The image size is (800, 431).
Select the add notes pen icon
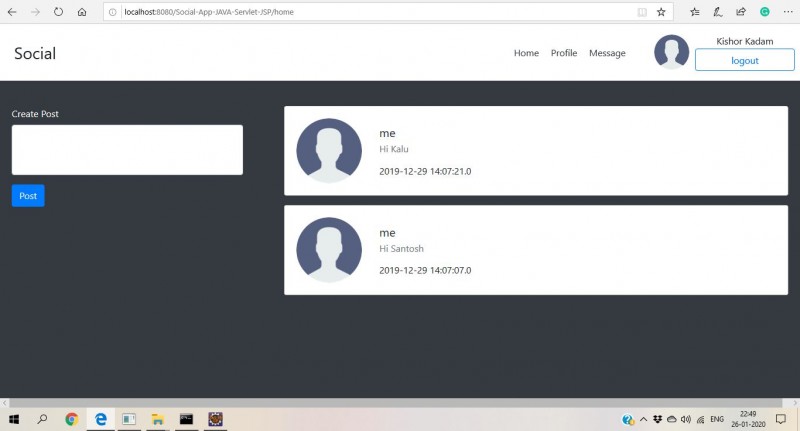717,12
